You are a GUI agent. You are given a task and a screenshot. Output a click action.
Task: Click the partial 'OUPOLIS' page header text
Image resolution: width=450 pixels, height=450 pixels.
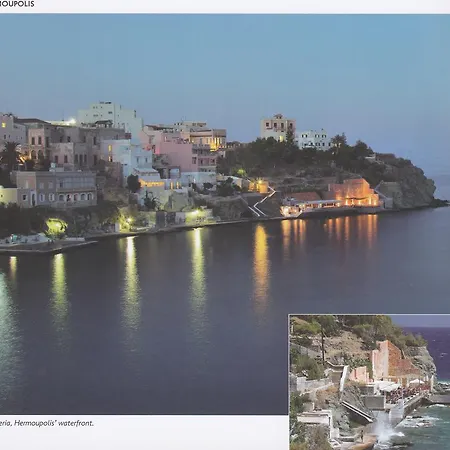click(x=17, y=4)
